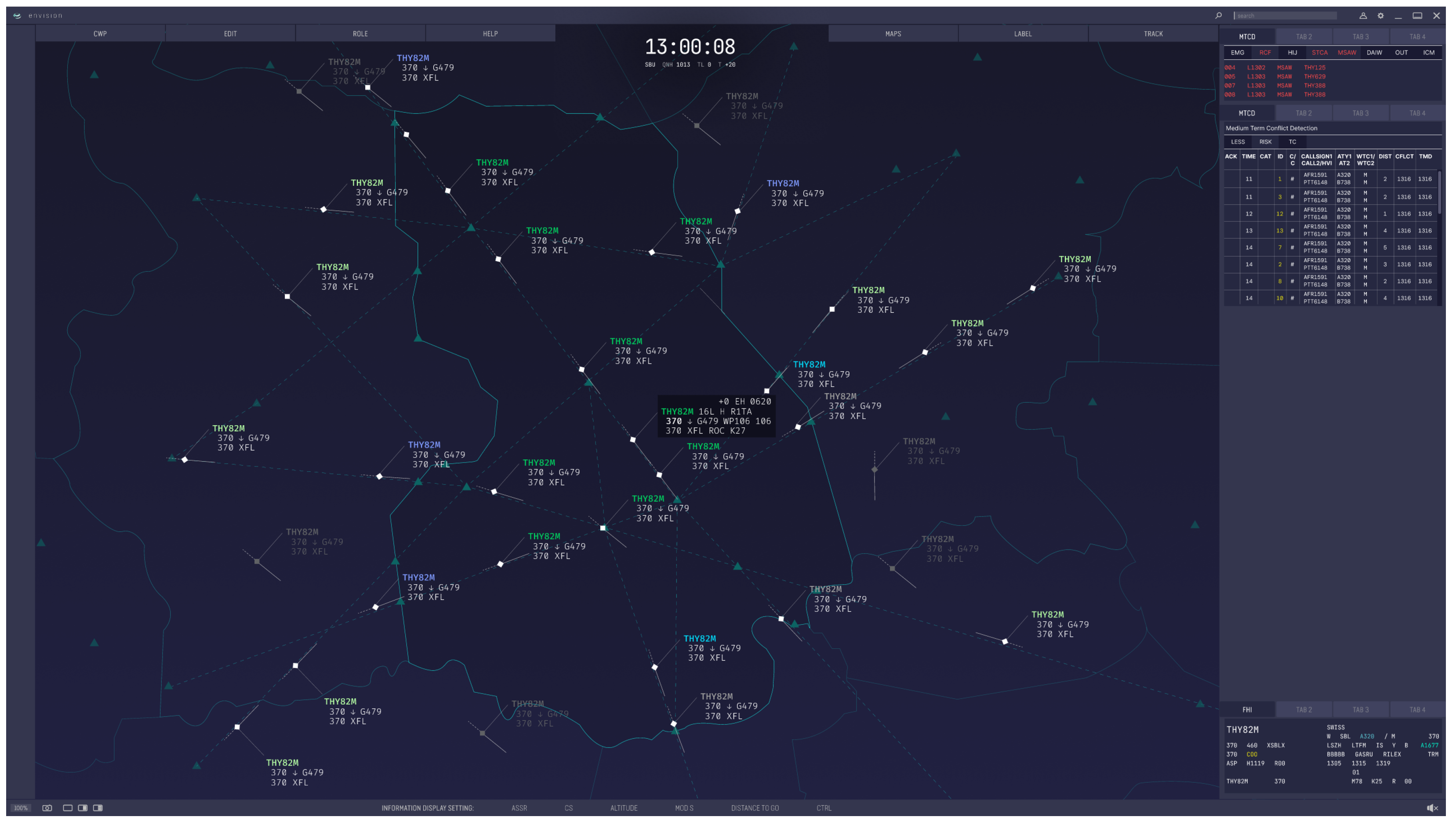1456x824 pixels.
Task: Enable ALTITUDE information display setting
Action: pos(624,808)
